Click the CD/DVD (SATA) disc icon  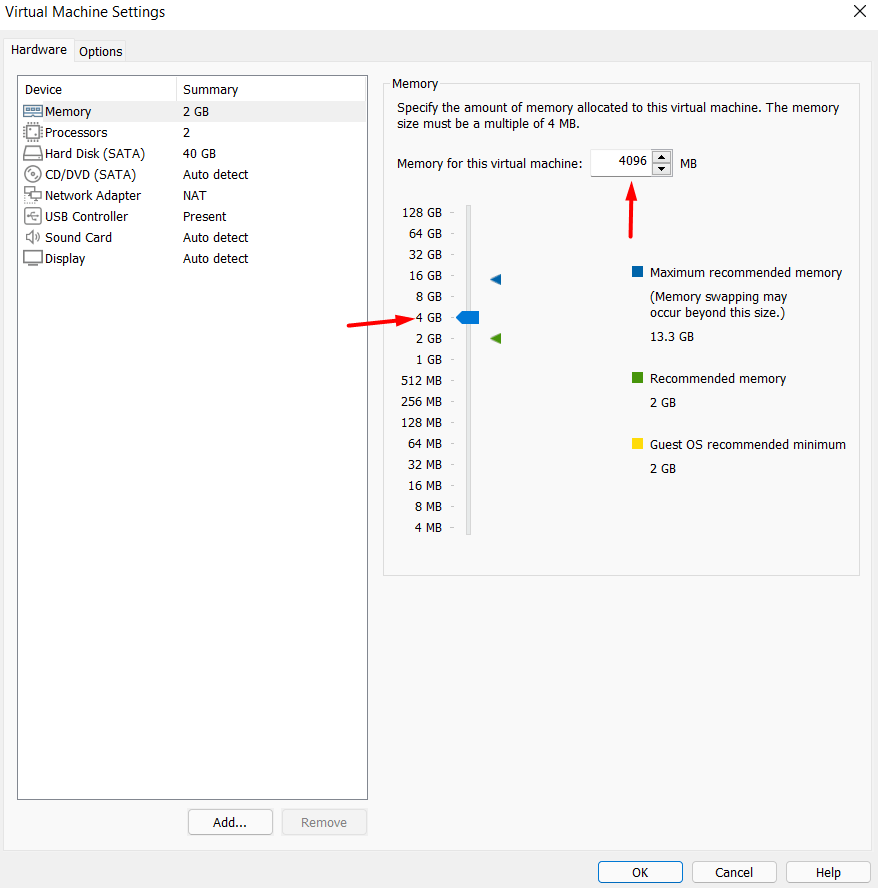pyautogui.click(x=32, y=175)
